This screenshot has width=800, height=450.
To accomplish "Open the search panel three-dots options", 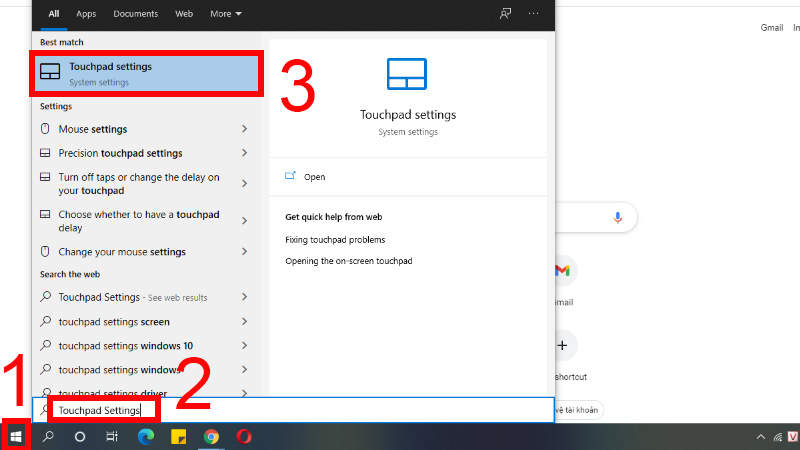I will pyautogui.click(x=534, y=14).
